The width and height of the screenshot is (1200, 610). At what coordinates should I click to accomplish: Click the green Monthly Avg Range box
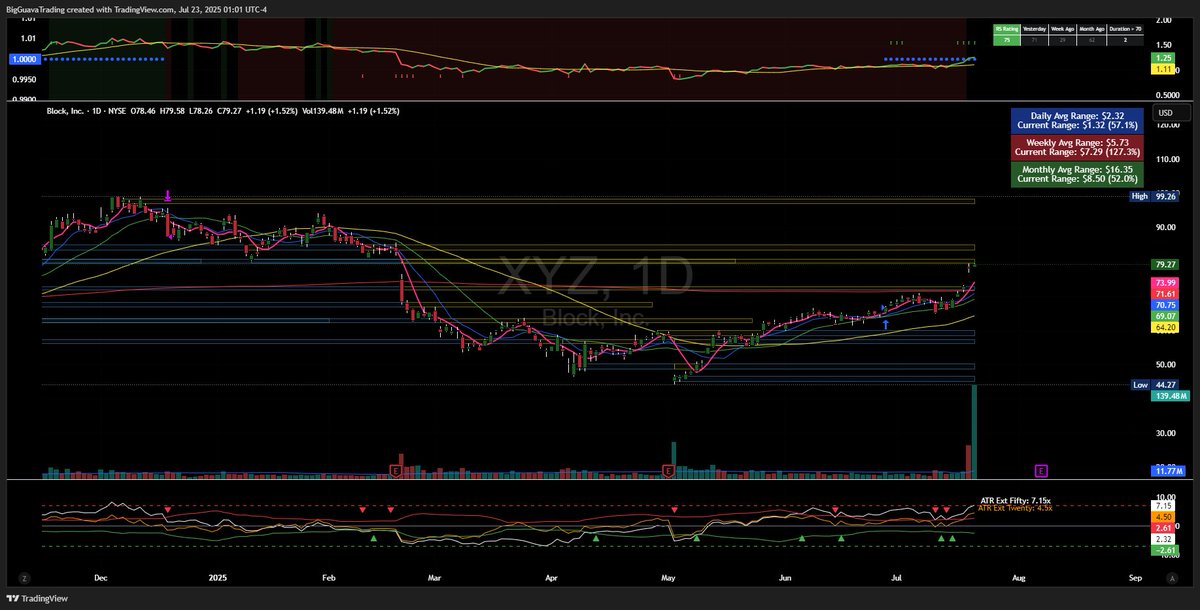[x=1077, y=173]
